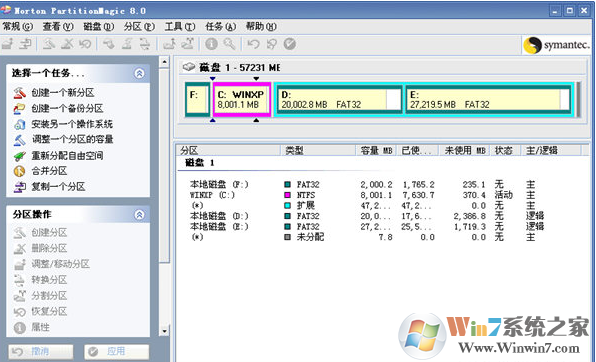Click the 容量 MB column header
The image size is (596, 362).
376,151
